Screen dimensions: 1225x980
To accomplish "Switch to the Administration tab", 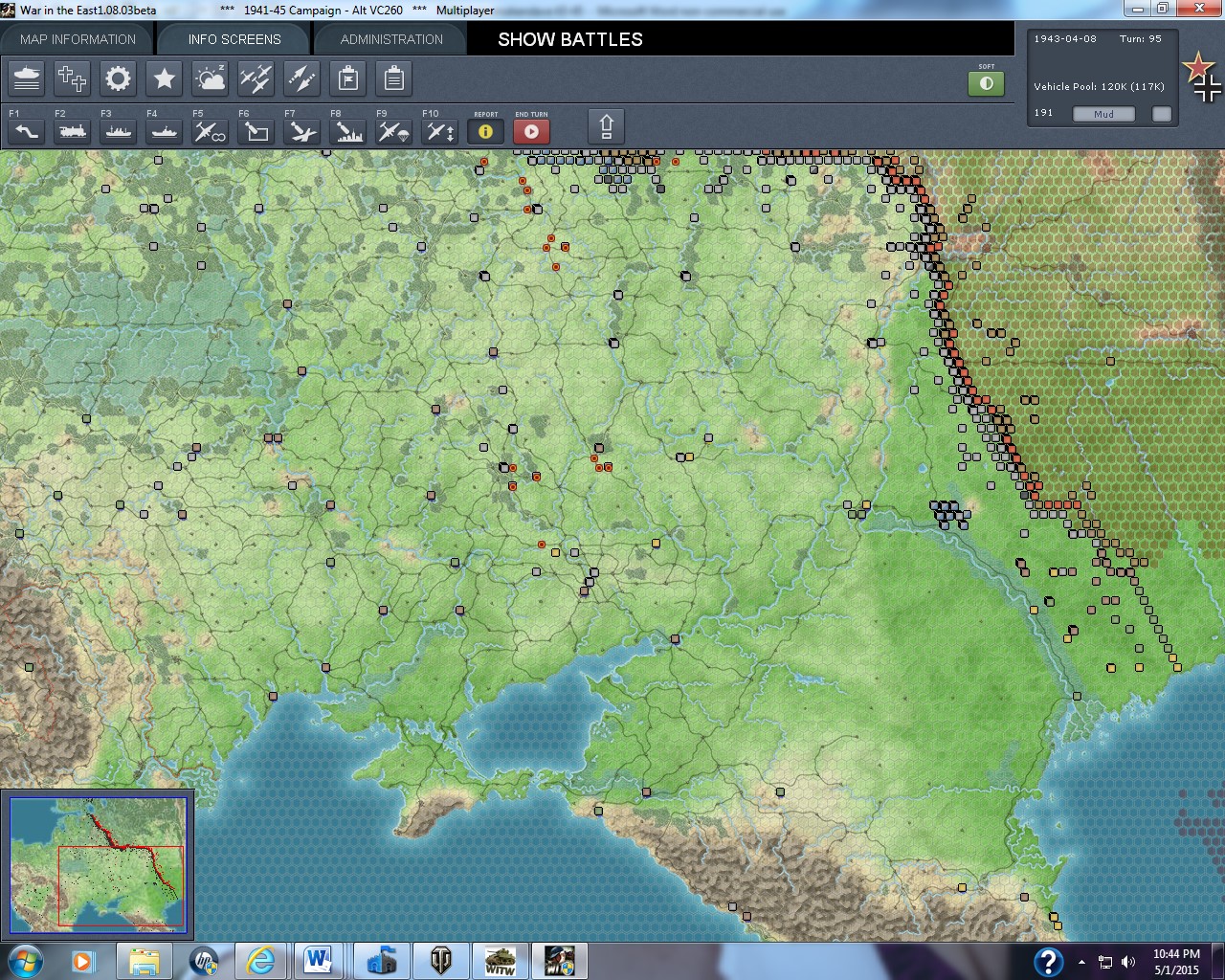I will (x=391, y=39).
